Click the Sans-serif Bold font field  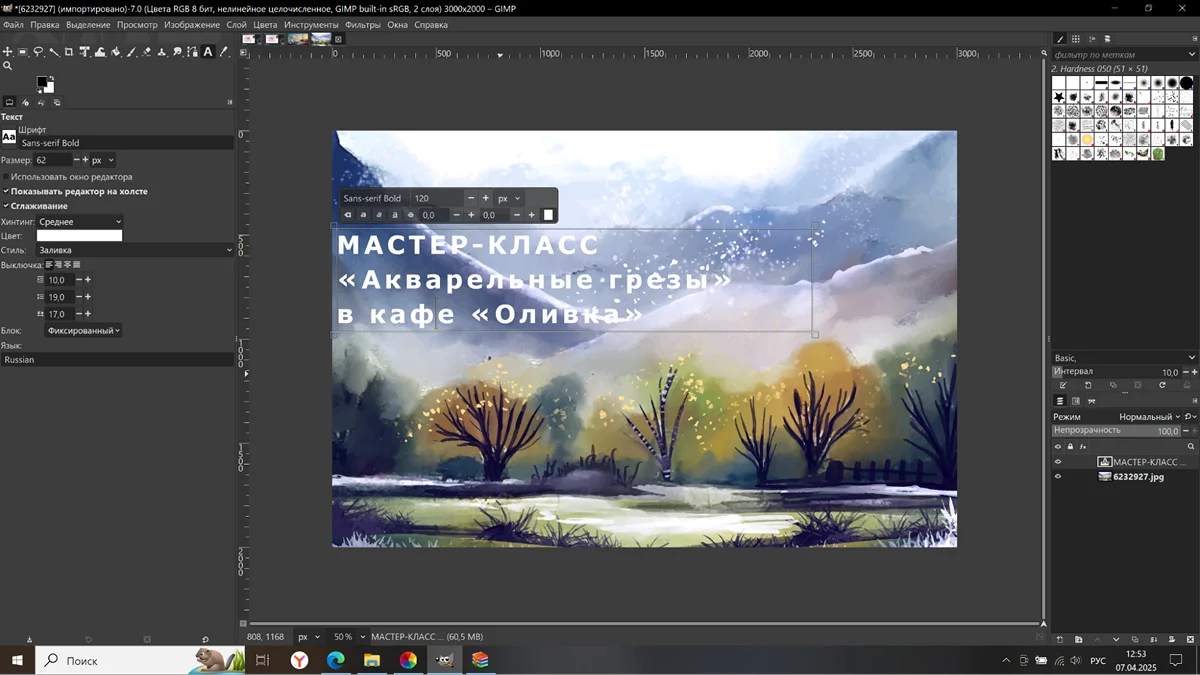coord(125,143)
